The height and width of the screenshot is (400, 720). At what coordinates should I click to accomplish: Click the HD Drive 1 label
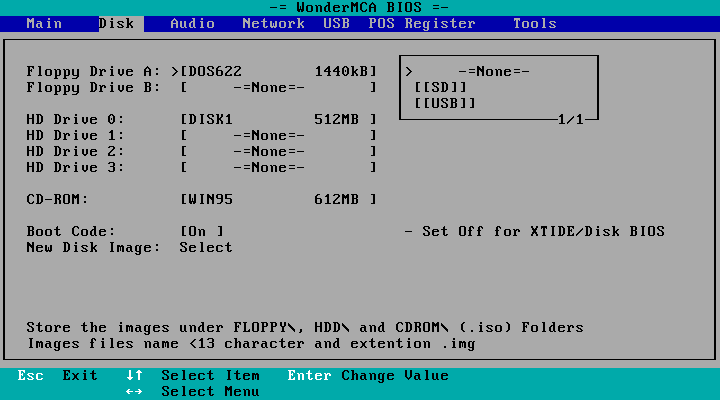point(75,135)
